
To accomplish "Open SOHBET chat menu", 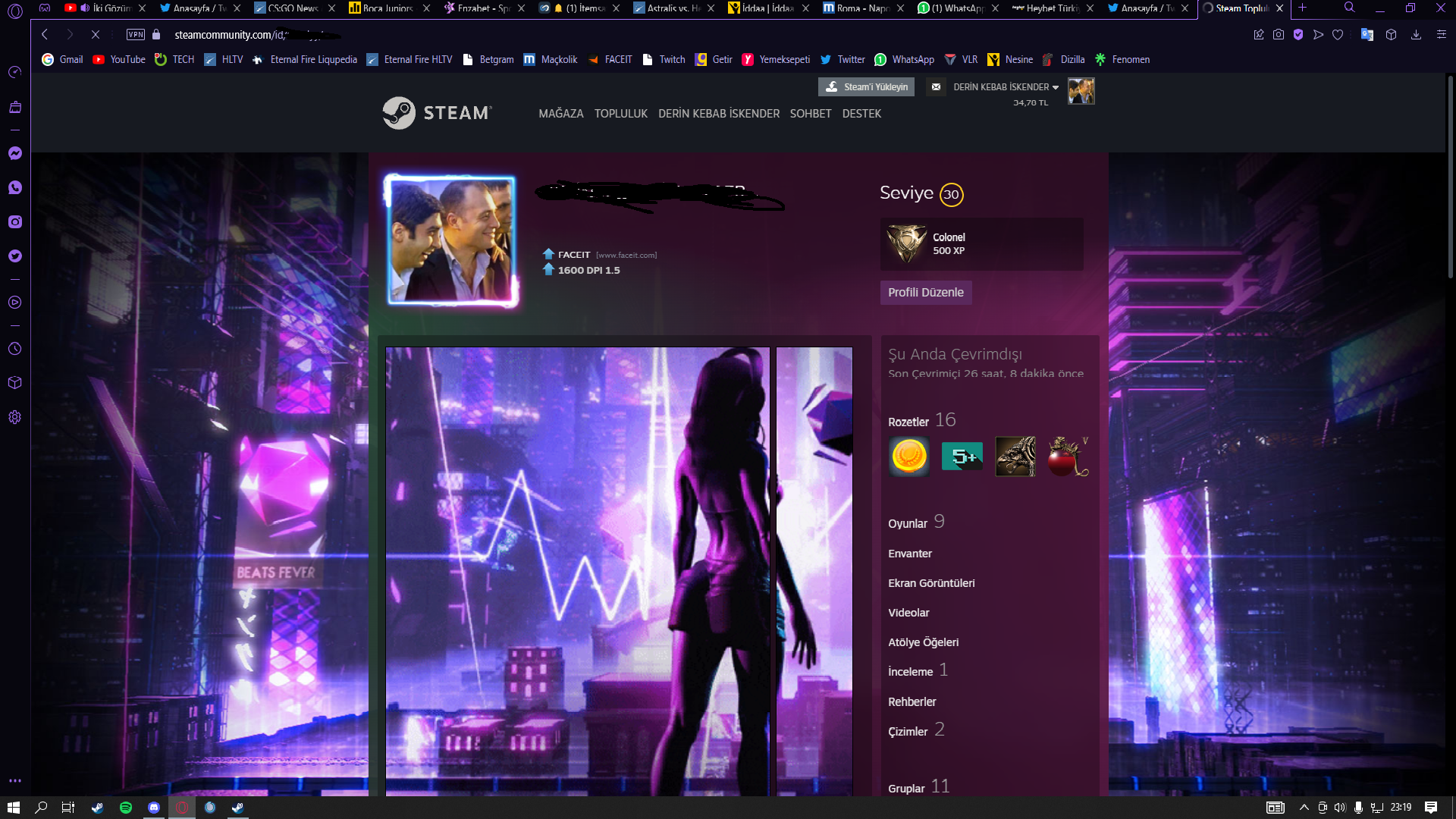I will (811, 114).
